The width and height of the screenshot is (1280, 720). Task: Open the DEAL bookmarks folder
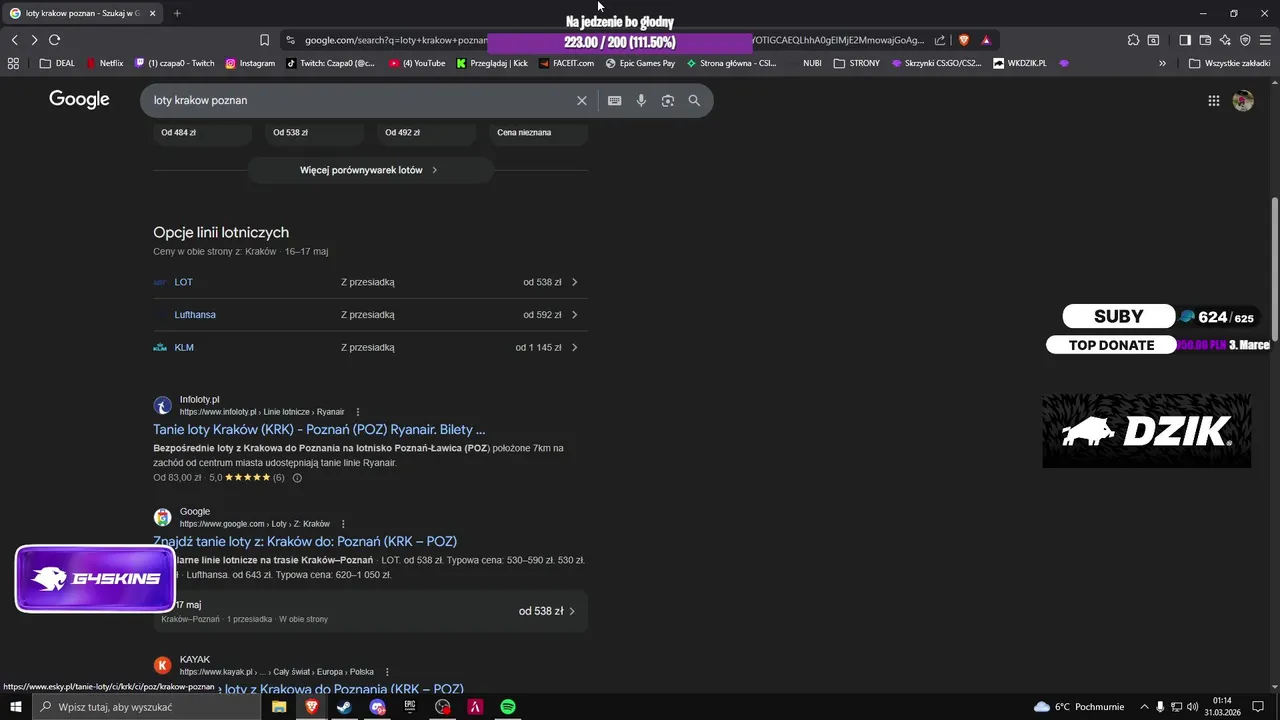coord(57,63)
